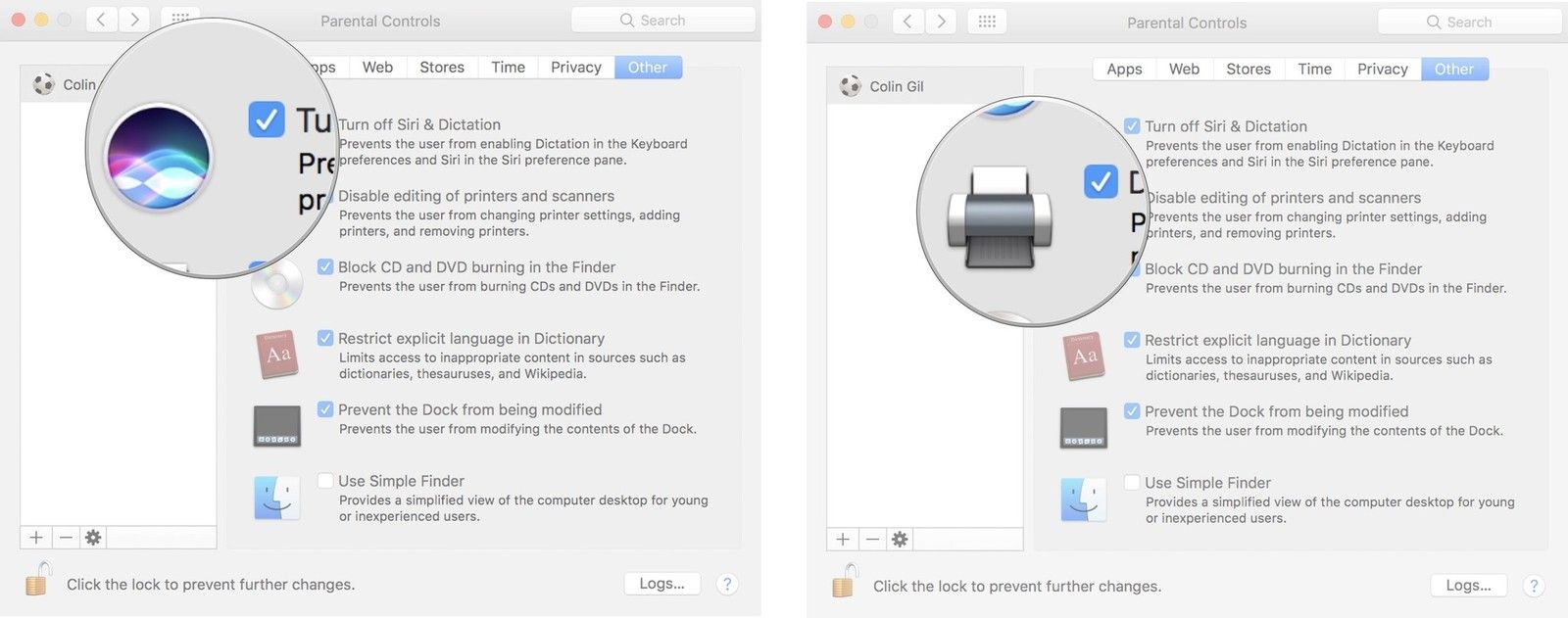The width and height of the screenshot is (1568, 618).
Task: Uncheck Turn off Siri & Dictation in the right window
Action: pos(1132,126)
